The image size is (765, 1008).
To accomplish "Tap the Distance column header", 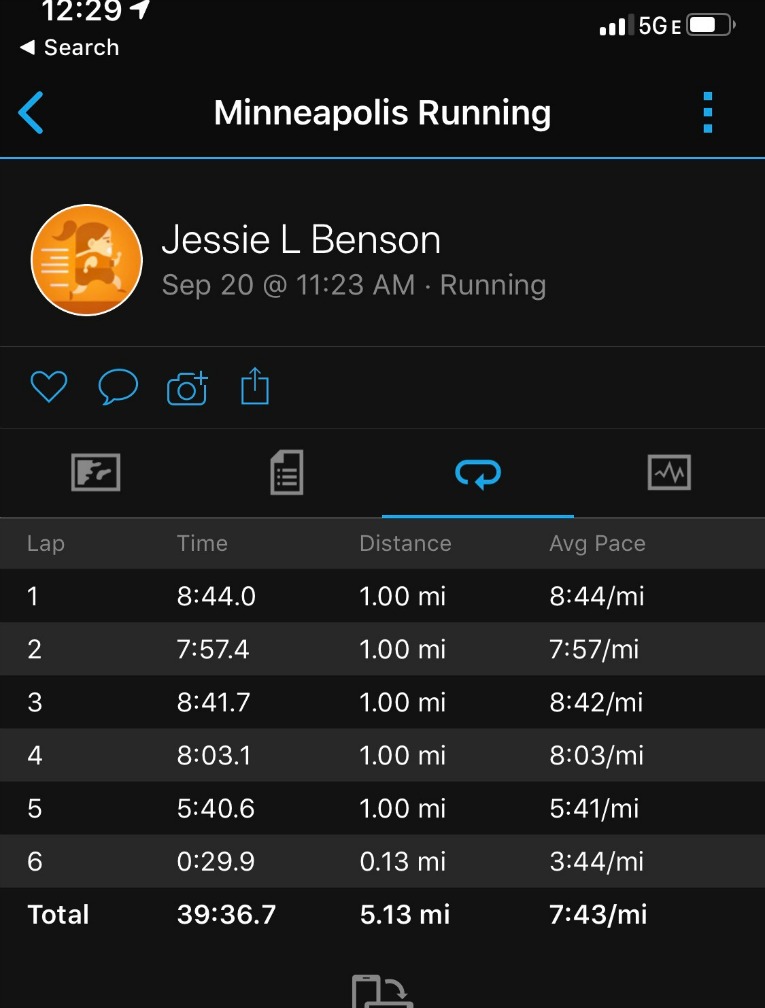I will (x=405, y=544).
